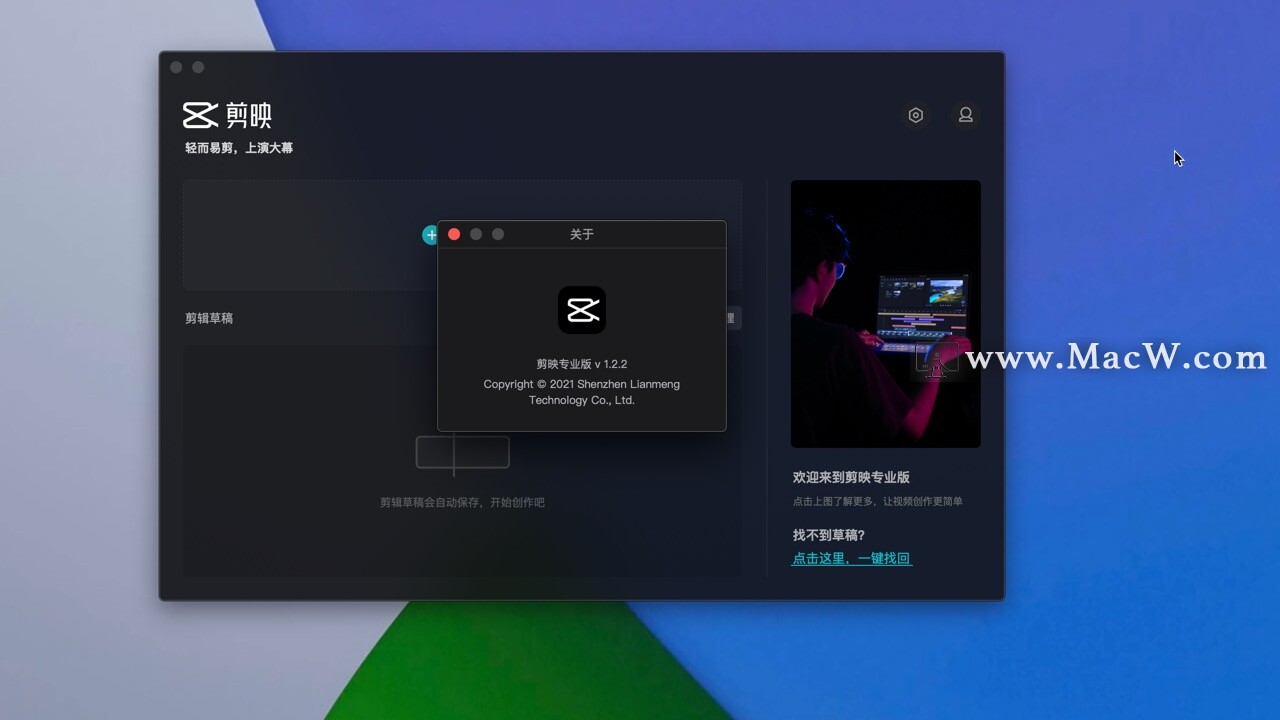Click the empty draft placeholder icon
Screen dimensions: 1280x720
(463, 453)
